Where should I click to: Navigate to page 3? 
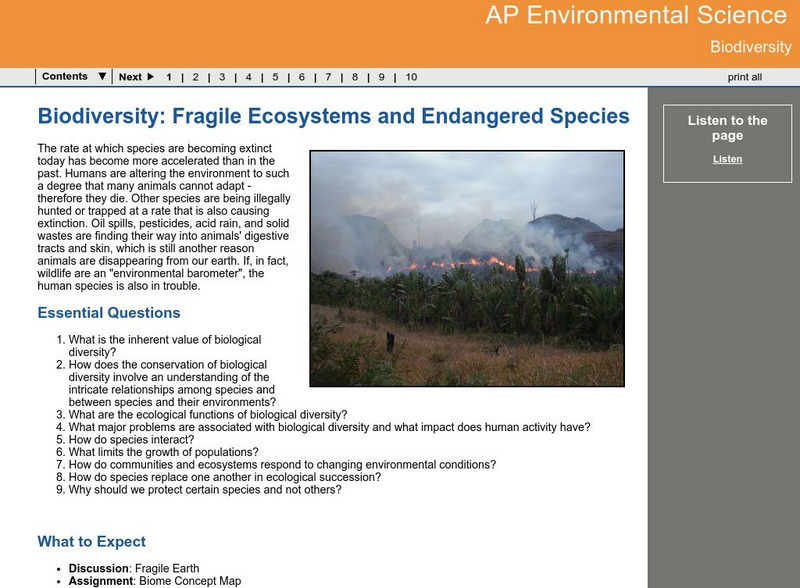click(222, 77)
